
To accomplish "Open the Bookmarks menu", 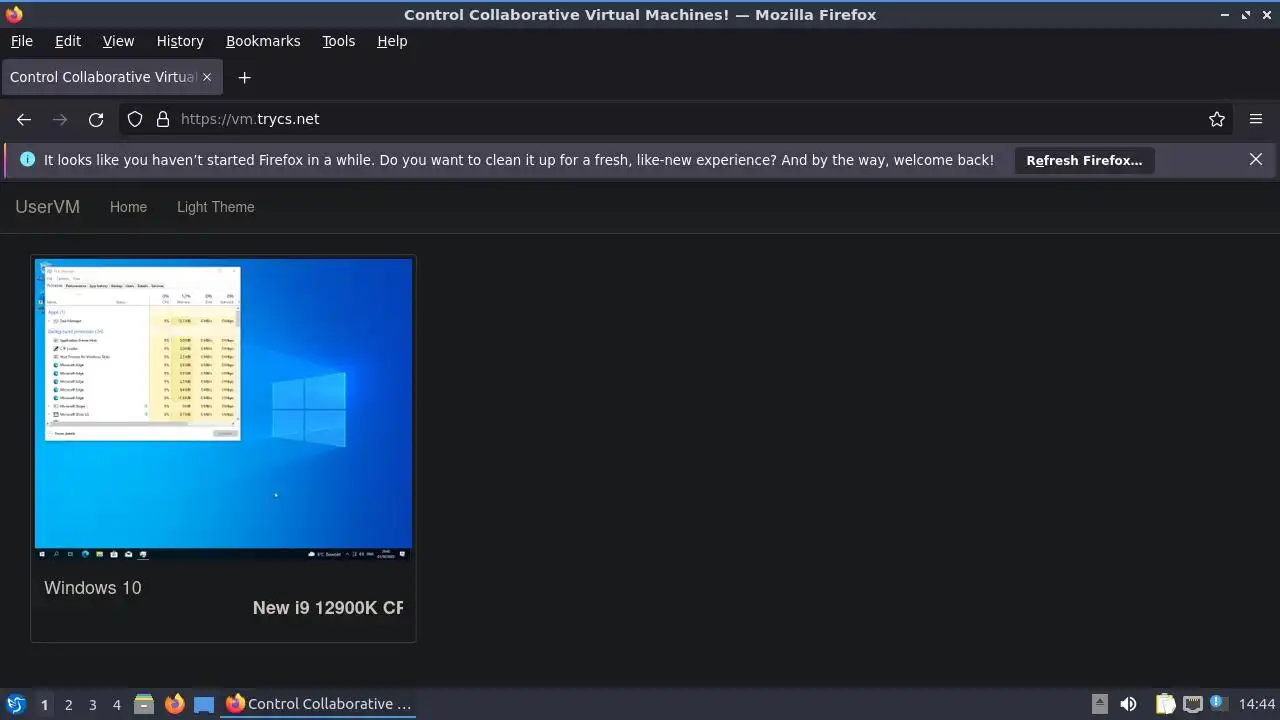I will (x=263, y=41).
